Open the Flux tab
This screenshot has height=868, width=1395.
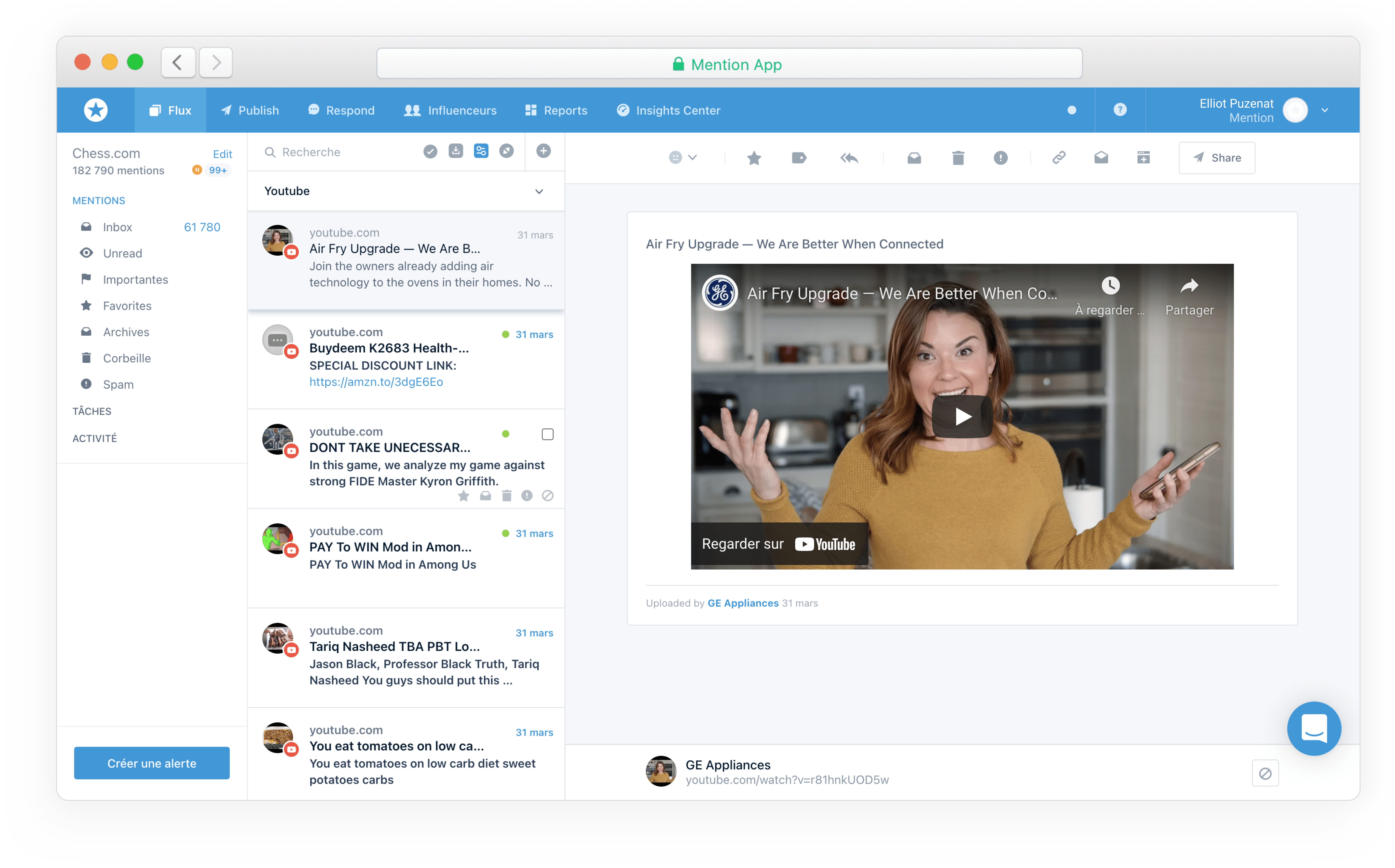click(170, 110)
